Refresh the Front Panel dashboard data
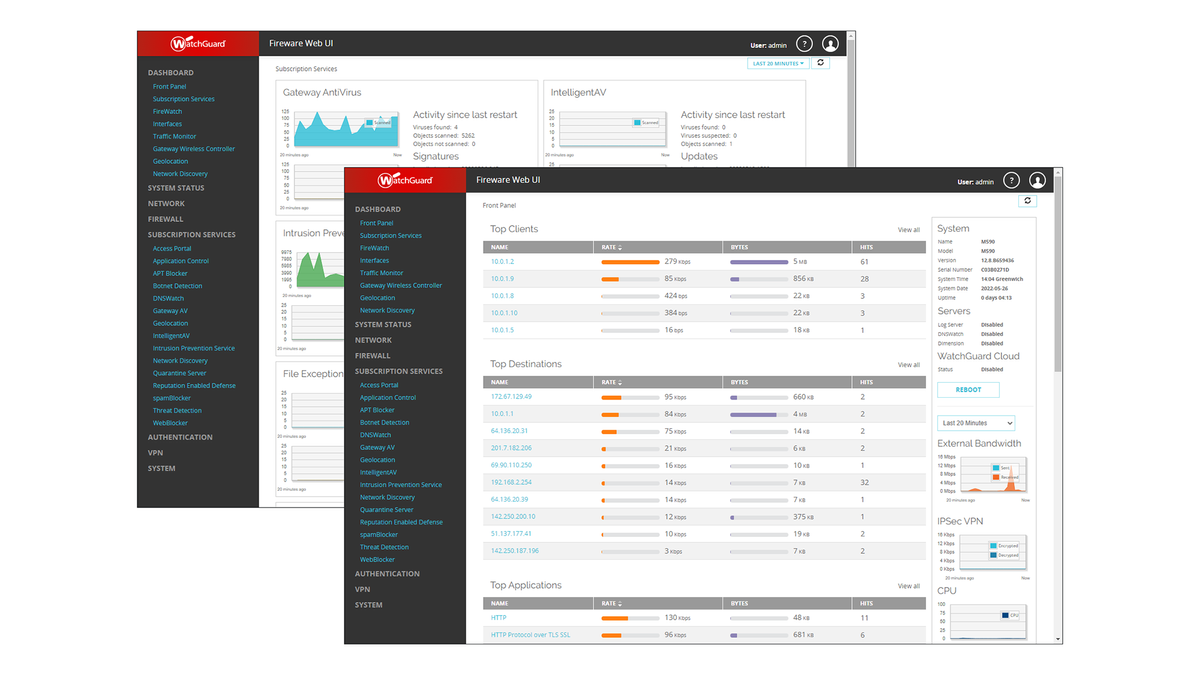 (x=1029, y=201)
